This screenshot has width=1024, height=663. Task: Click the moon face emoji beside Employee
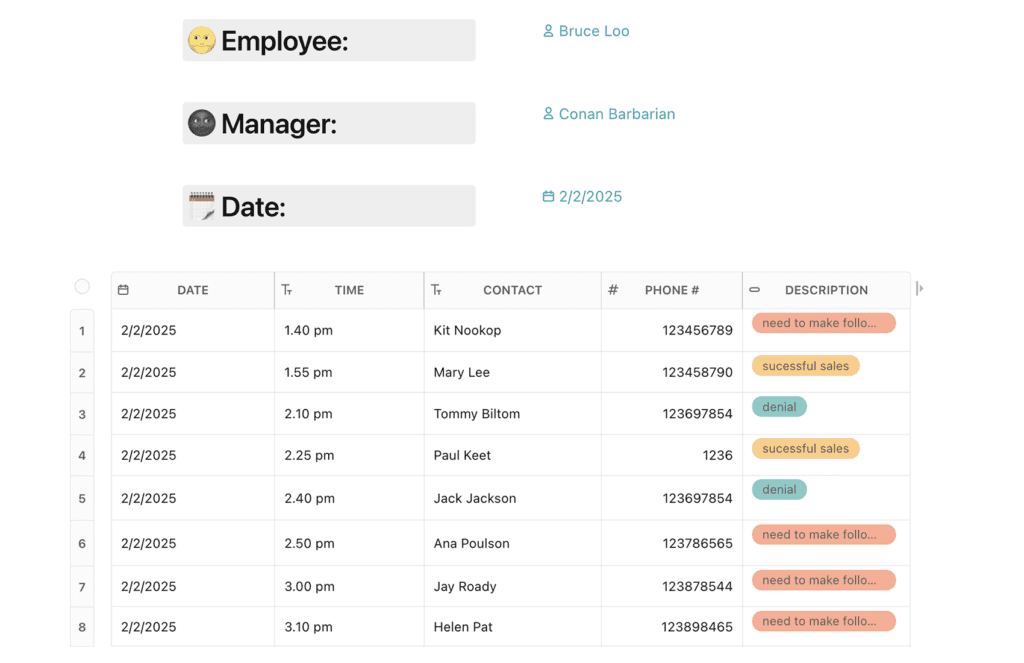click(x=202, y=41)
